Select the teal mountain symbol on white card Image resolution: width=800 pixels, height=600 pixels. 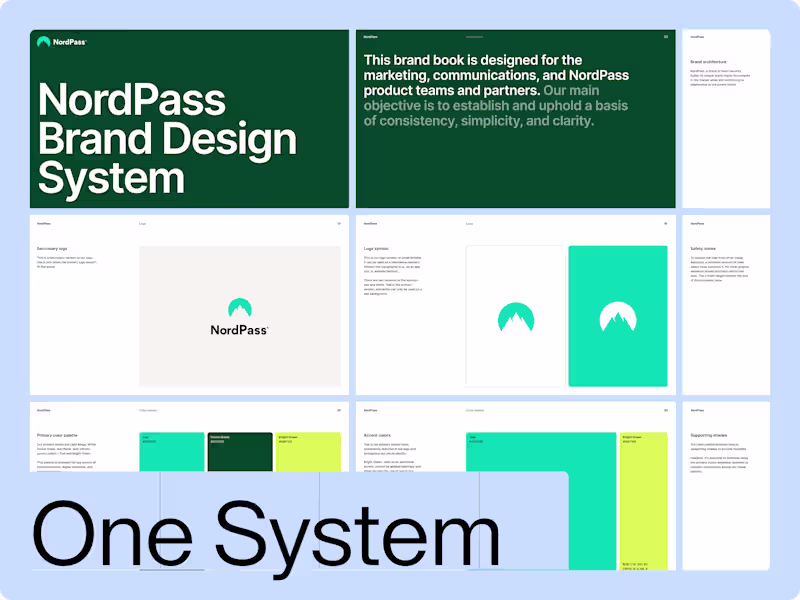pyautogui.click(x=516, y=317)
